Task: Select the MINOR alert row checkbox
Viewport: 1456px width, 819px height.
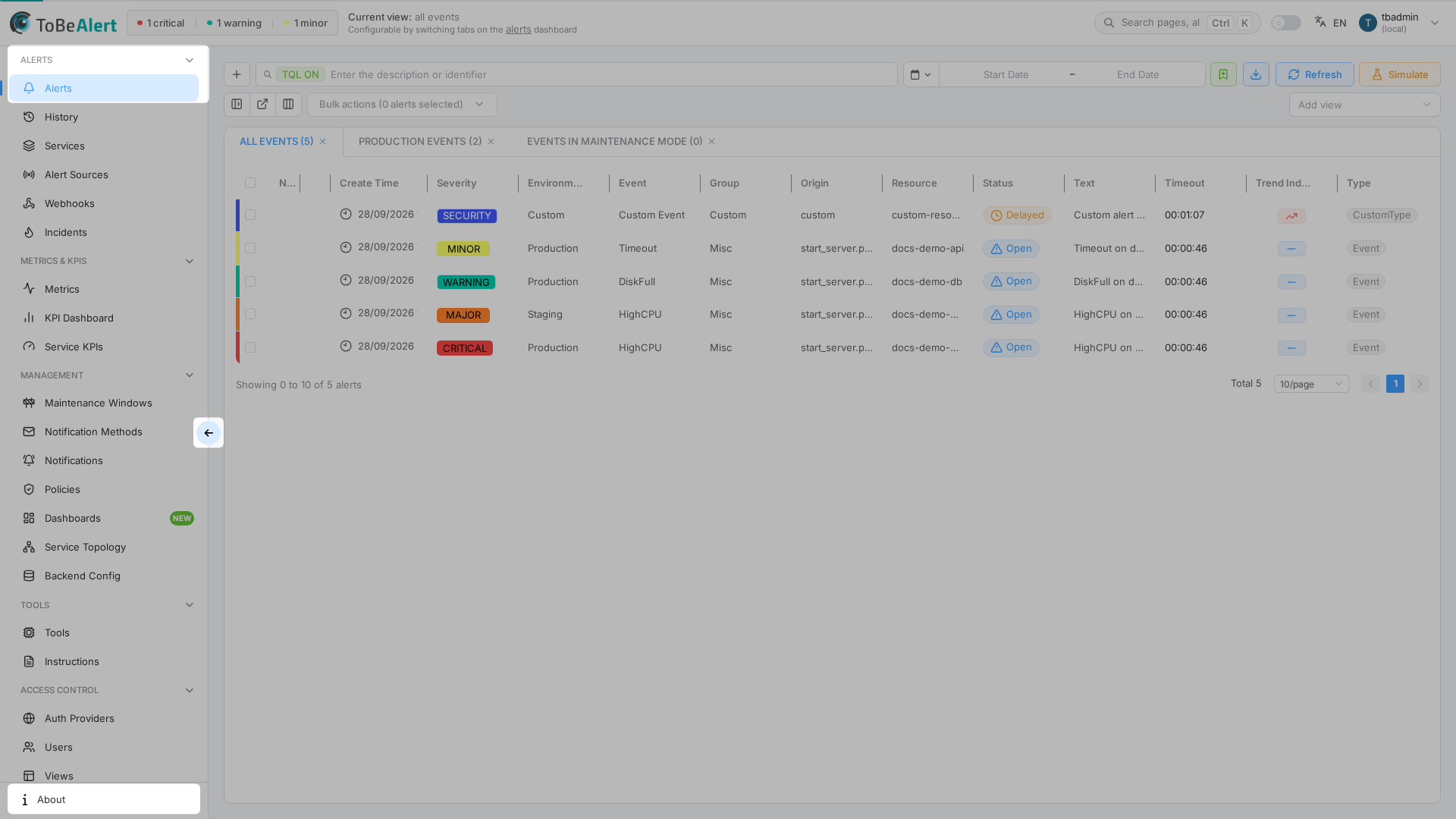Action: coord(250,249)
